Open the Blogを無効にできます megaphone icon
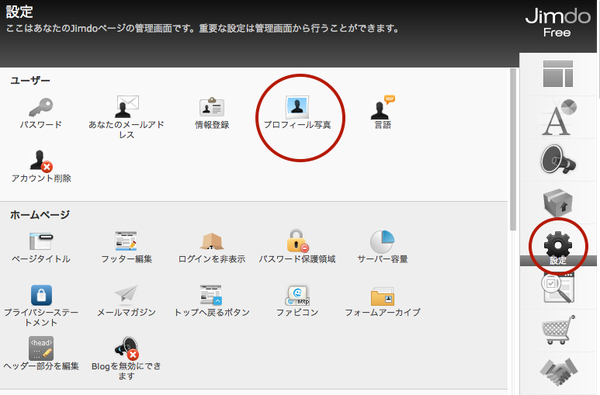Image resolution: width=600 pixels, height=395 pixels. [x=127, y=348]
